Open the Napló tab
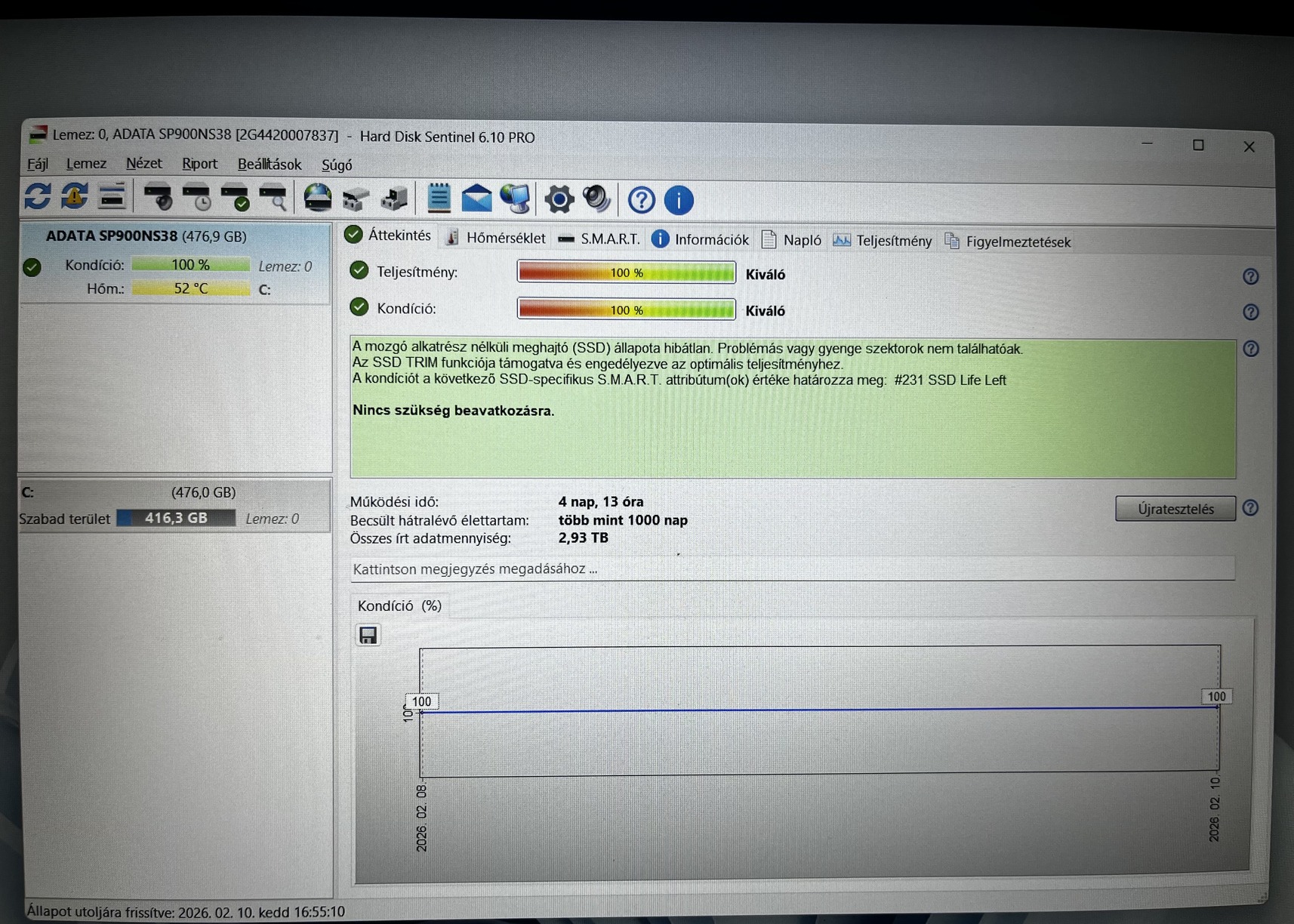The image size is (1294, 924). pos(792,240)
